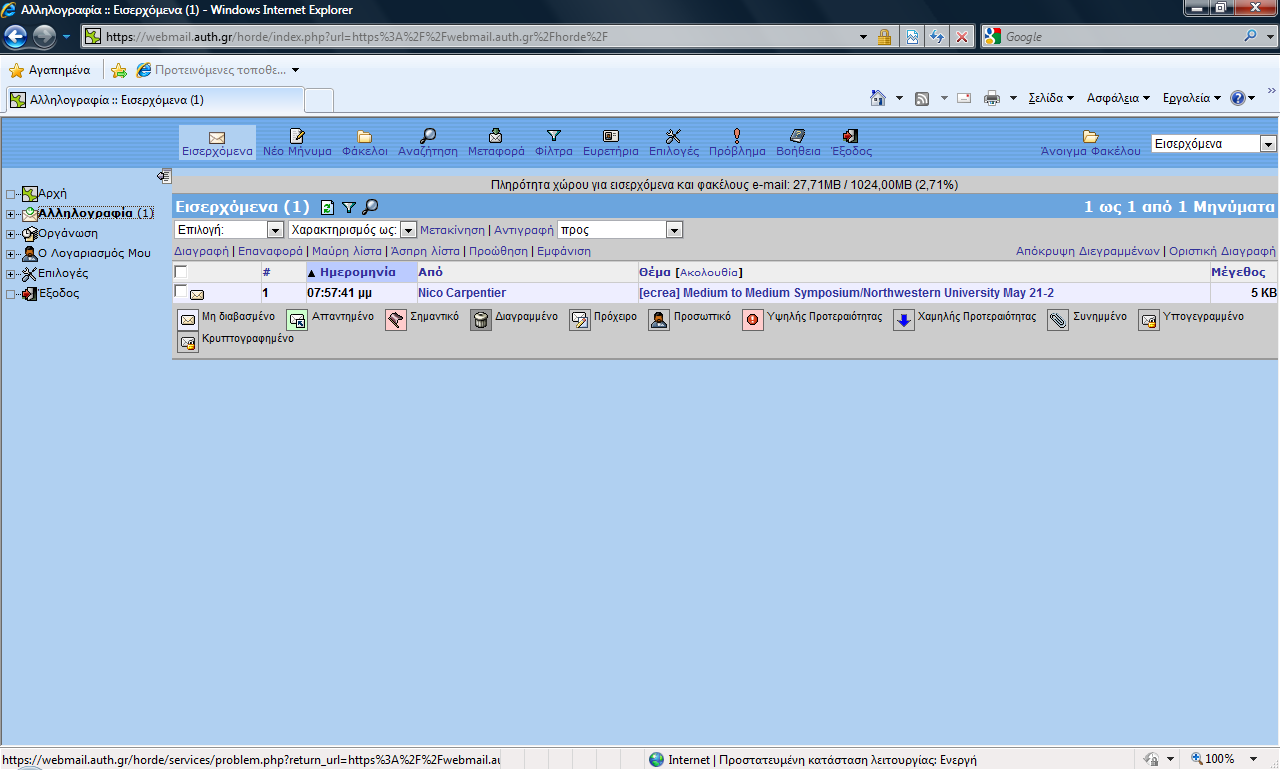Collapse the sidebar with arrow icon

[x=164, y=176]
